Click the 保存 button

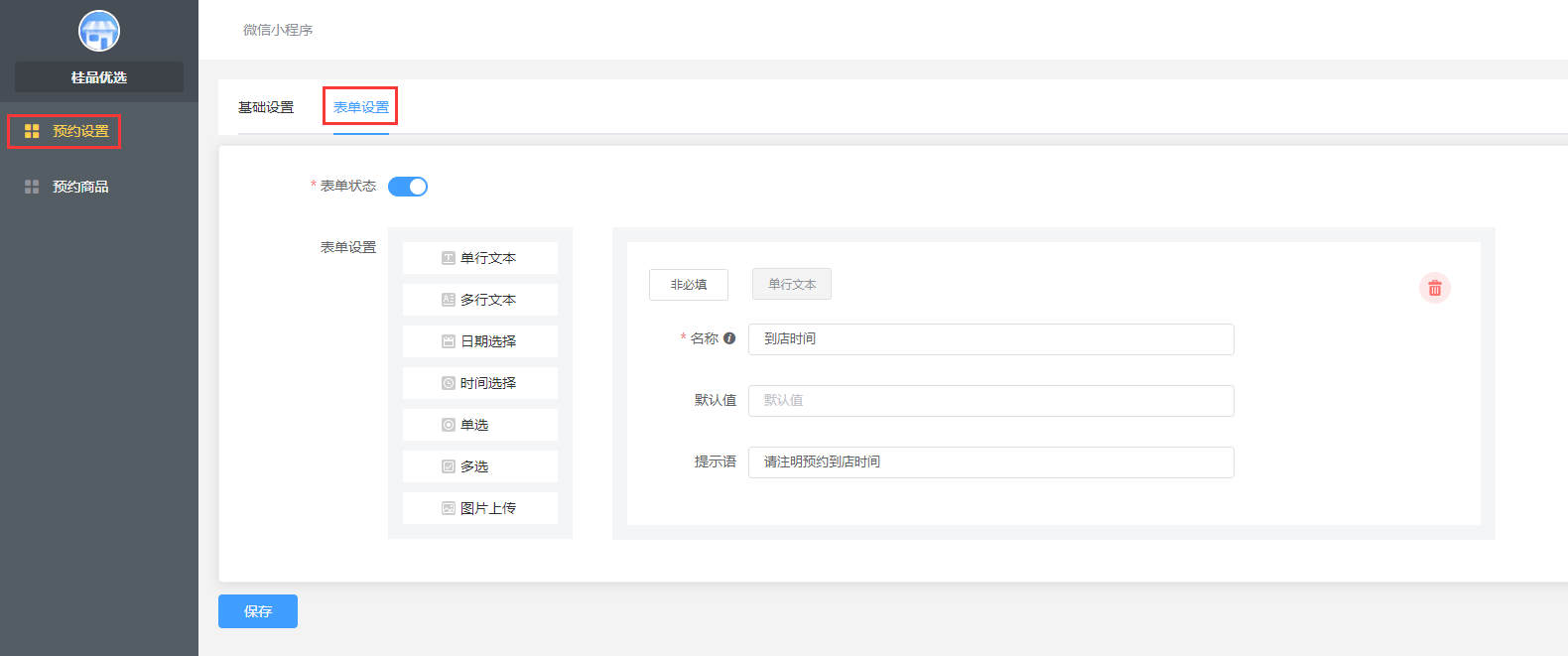point(258,611)
